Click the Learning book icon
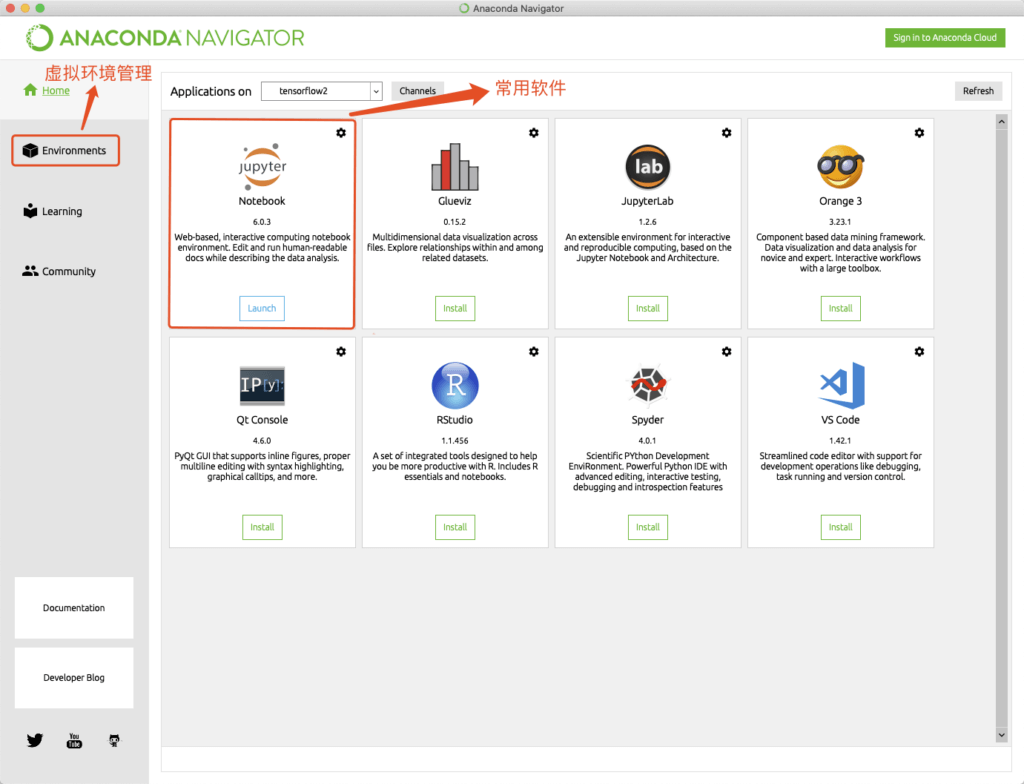The height and width of the screenshot is (784, 1024). click(30, 211)
